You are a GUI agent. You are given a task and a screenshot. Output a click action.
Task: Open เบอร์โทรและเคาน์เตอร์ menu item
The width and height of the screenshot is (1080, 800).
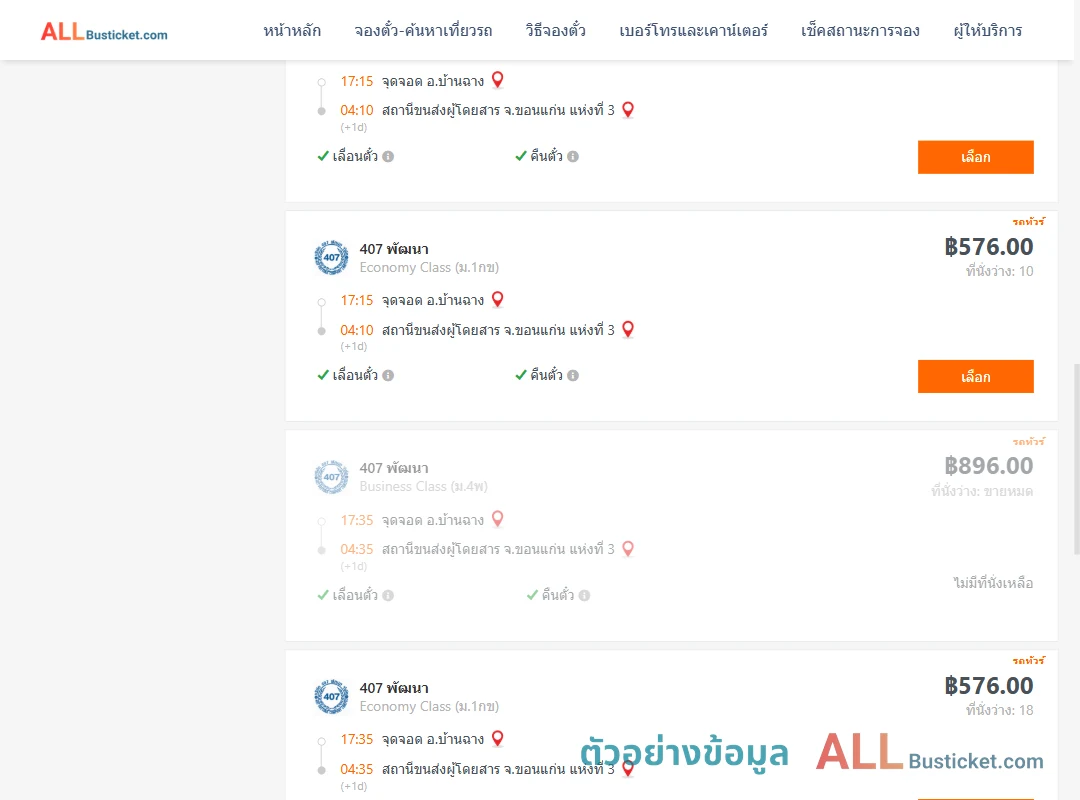[x=693, y=31]
